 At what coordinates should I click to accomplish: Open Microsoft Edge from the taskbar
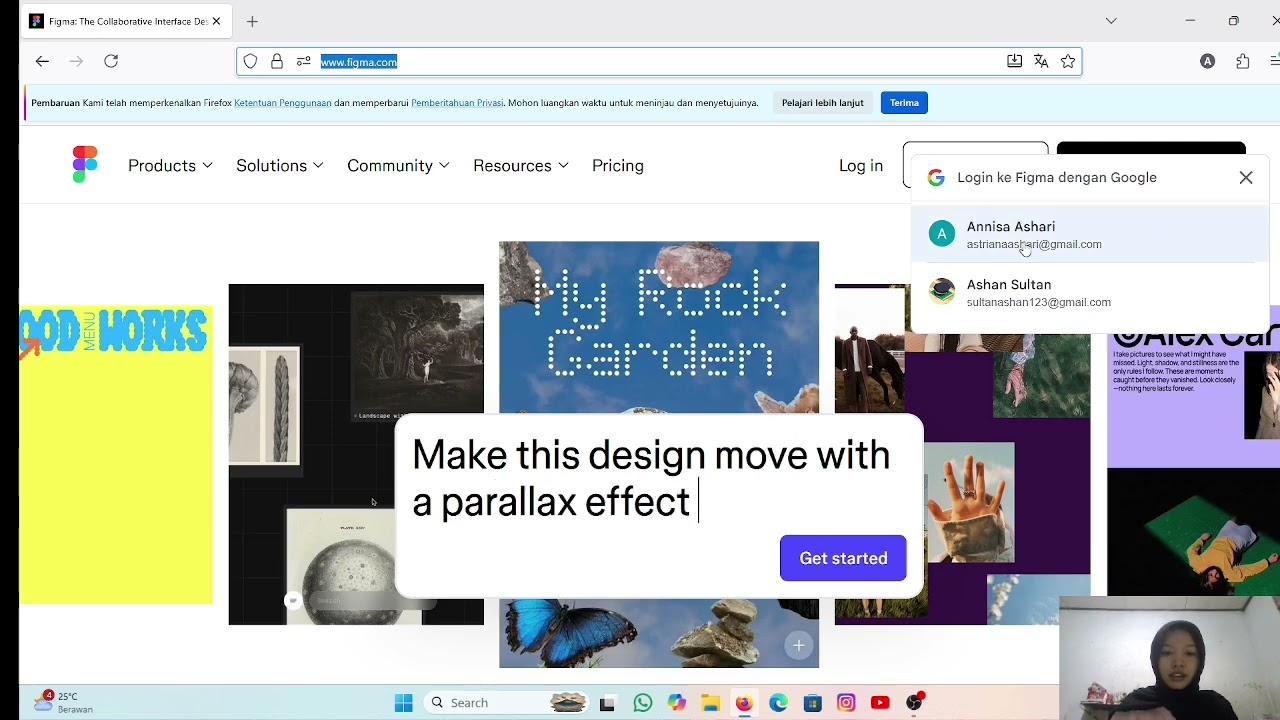click(778, 703)
